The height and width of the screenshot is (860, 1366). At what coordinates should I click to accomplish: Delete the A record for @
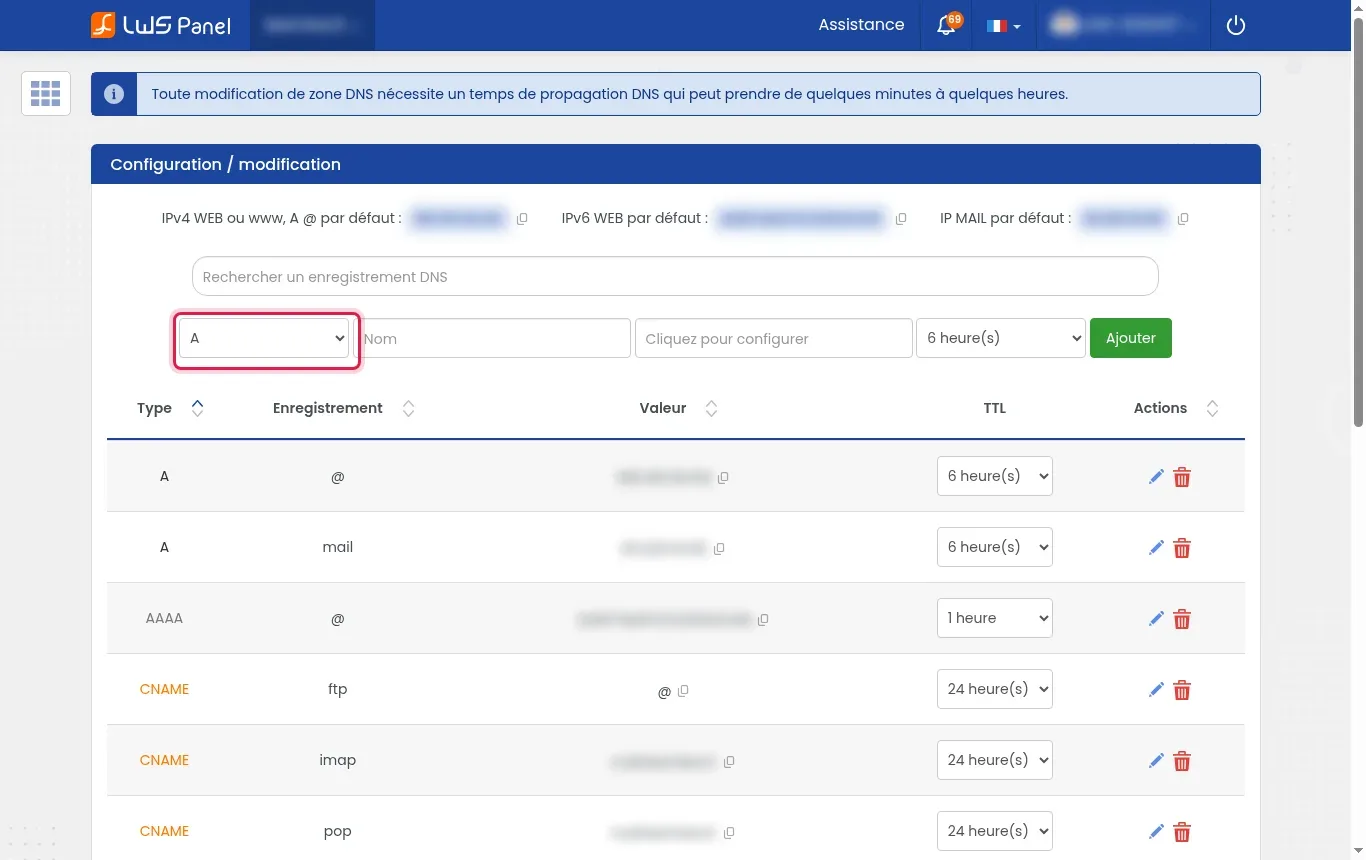(x=1182, y=477)
